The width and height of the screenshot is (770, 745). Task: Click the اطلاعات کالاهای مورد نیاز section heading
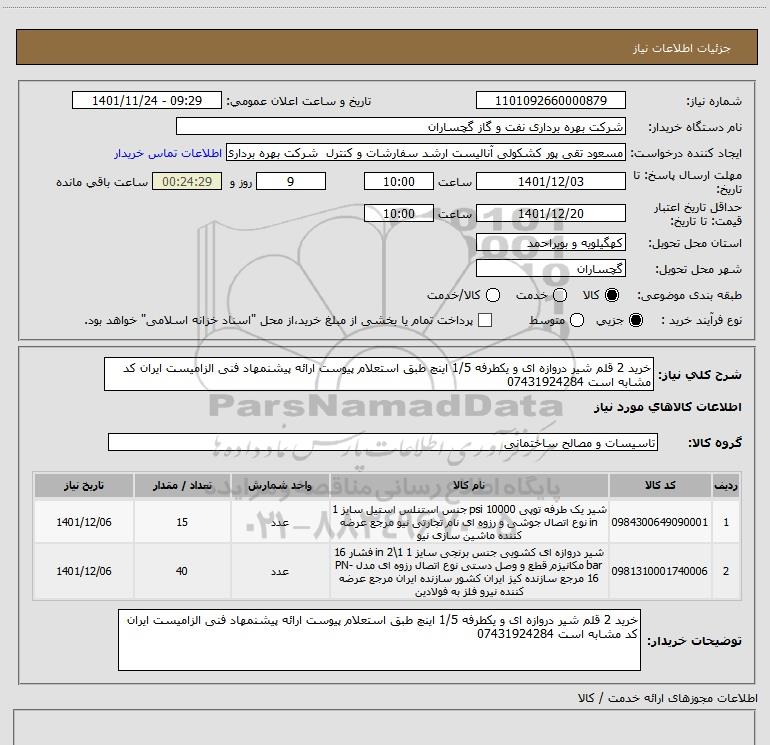click(667, 407)
